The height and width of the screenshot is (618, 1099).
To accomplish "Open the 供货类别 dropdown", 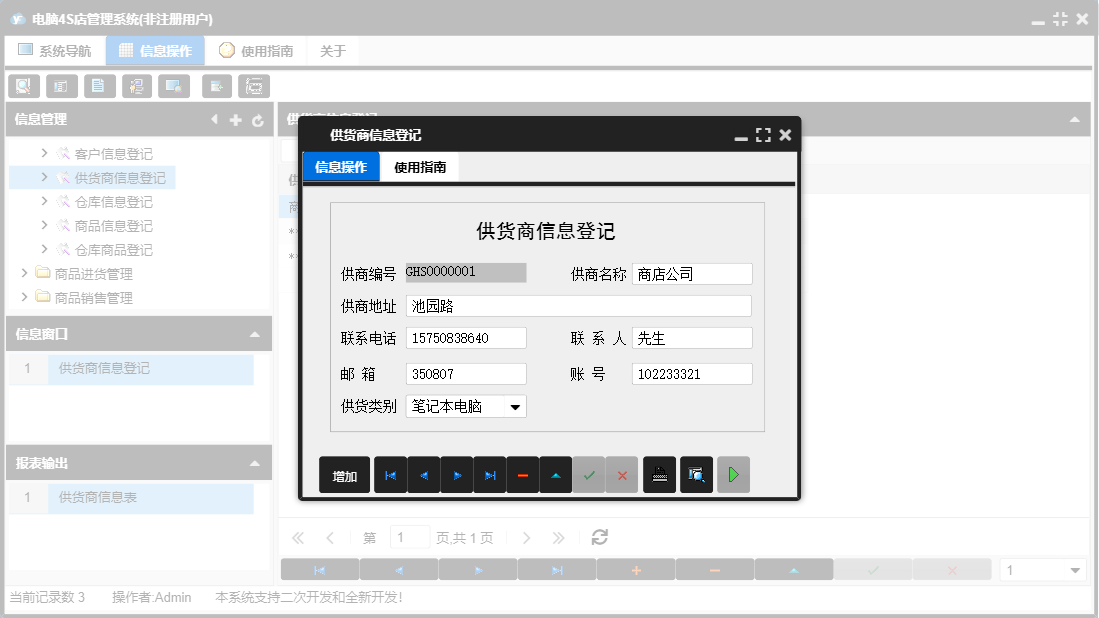I will click(x=516, y=407).
